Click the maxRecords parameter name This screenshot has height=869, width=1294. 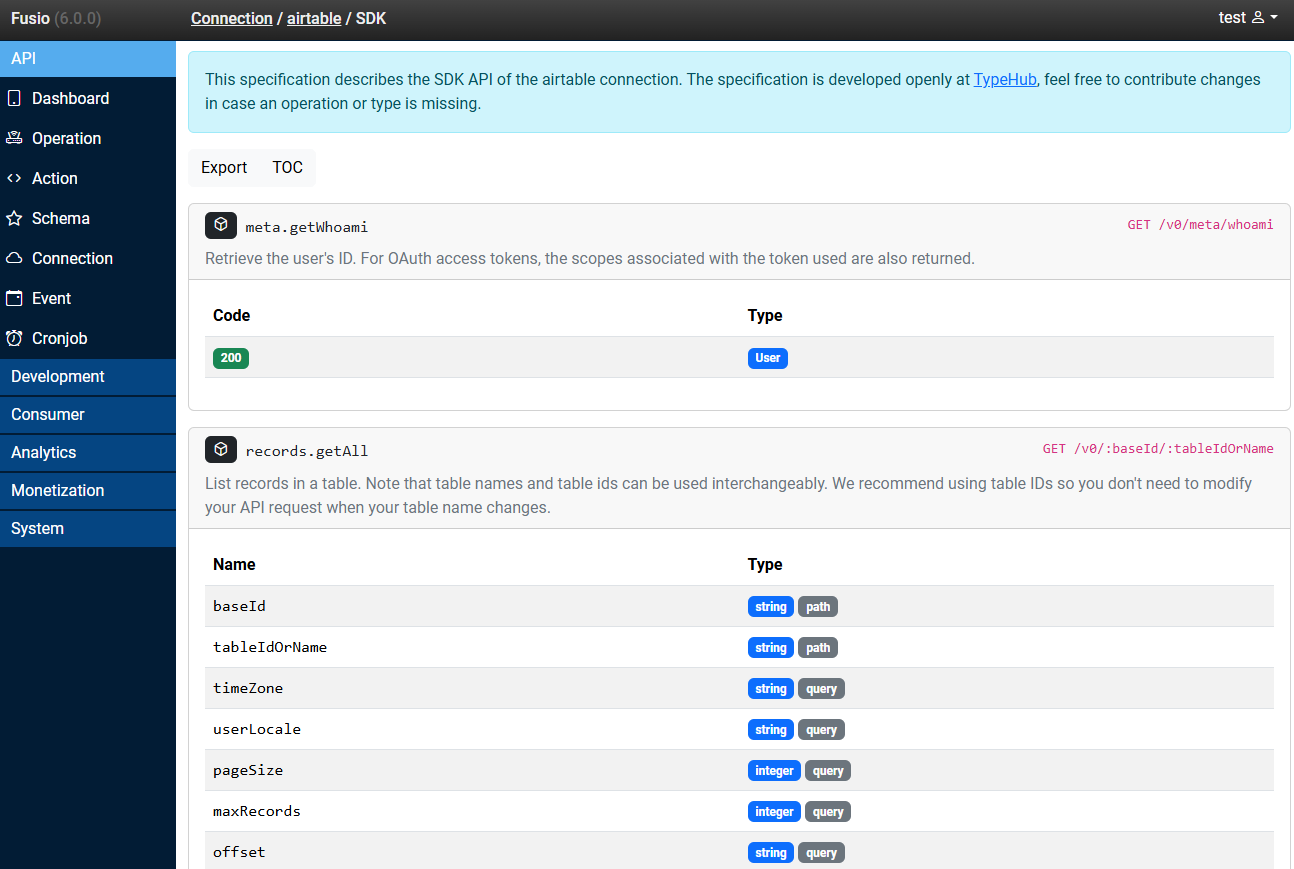(257, 811)
